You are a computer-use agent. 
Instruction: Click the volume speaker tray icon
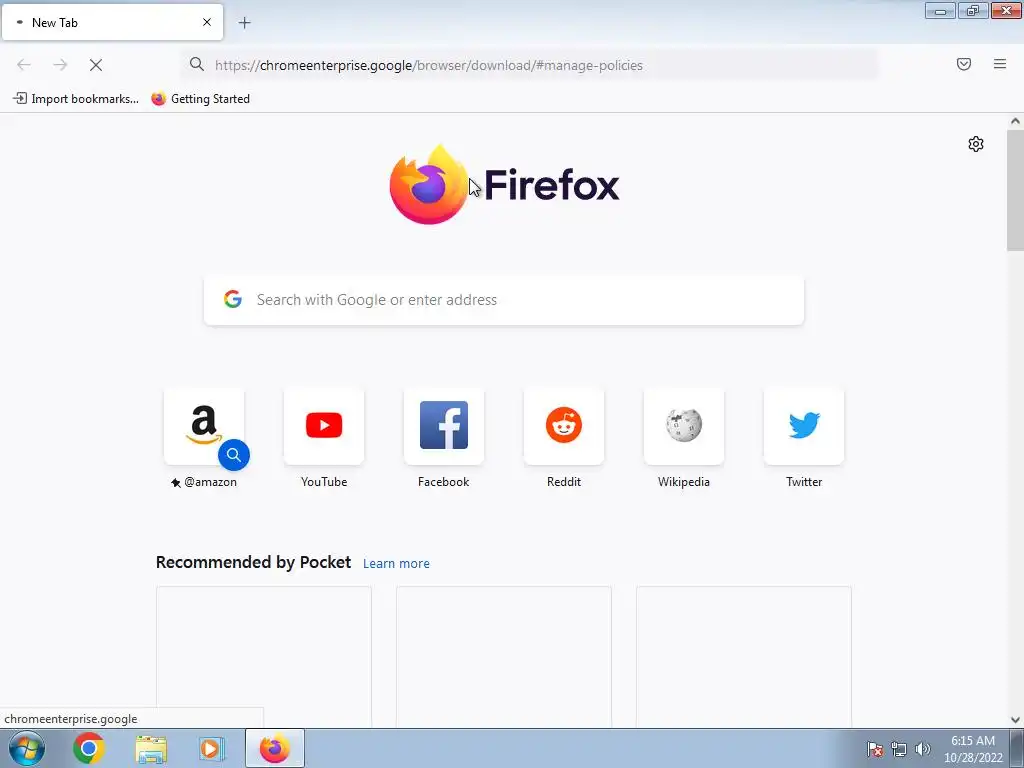(922, 749)
